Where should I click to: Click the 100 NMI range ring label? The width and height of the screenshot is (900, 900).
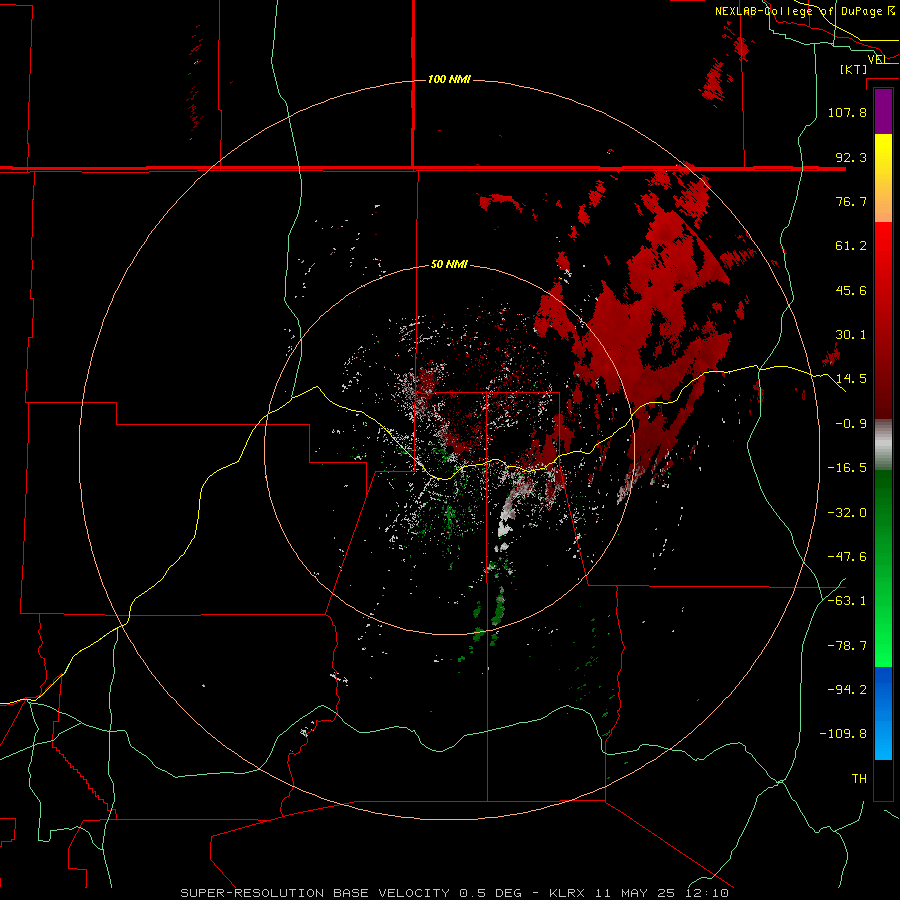[x=449, y=79]
